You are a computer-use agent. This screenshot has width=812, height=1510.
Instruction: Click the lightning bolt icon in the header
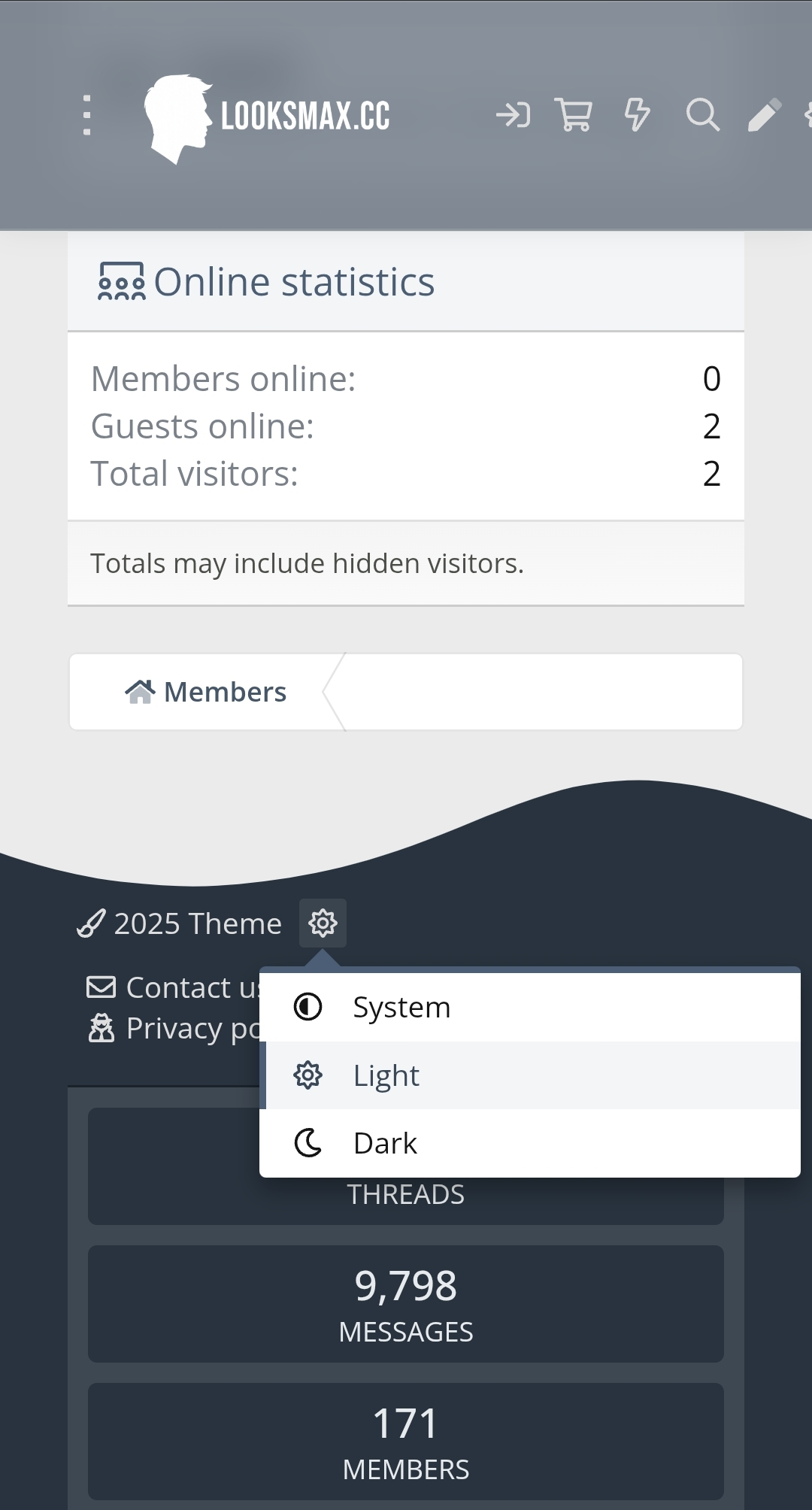(x=637, y=114)
